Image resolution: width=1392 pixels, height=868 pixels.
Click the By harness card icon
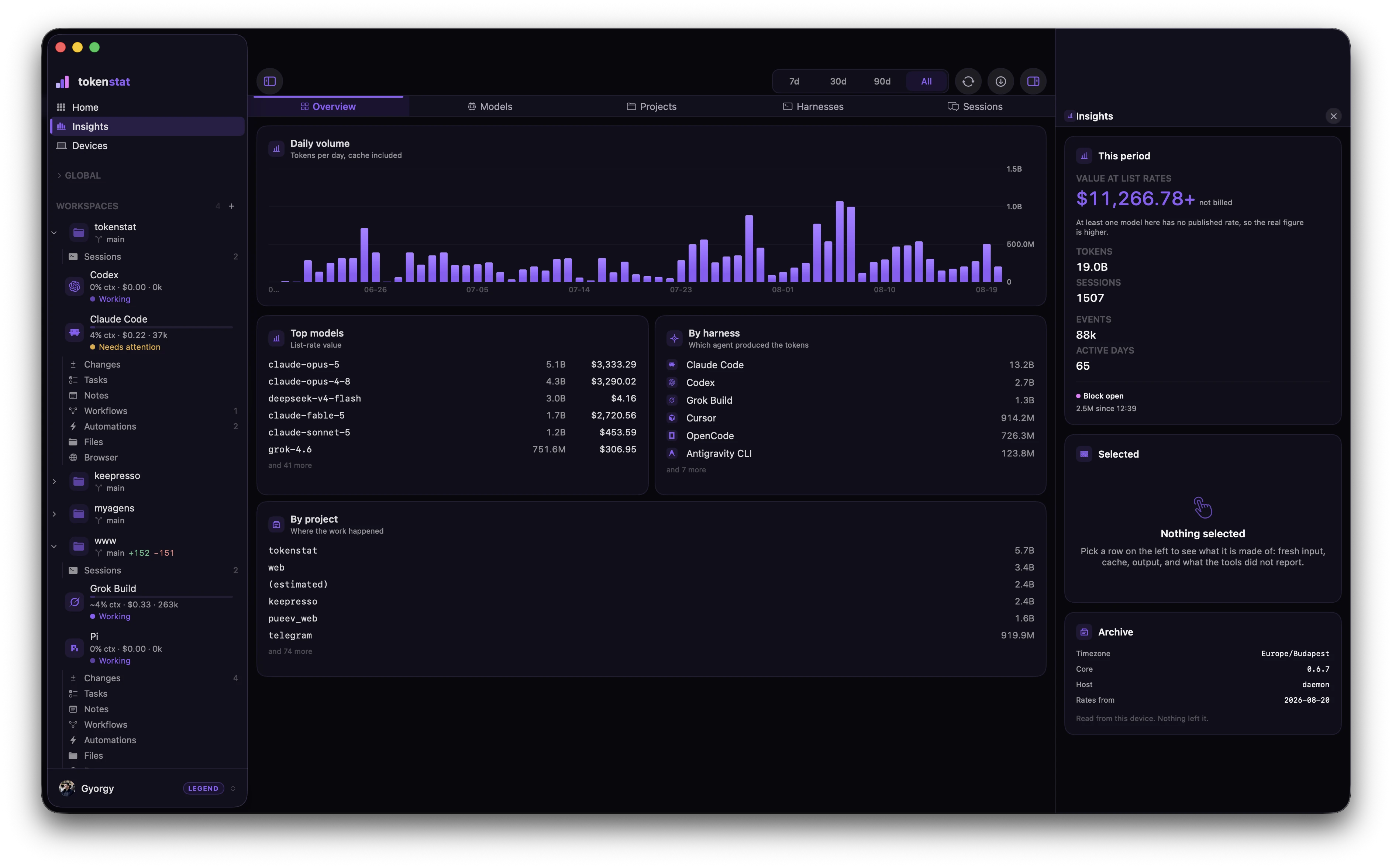click(x=675, y=338)
